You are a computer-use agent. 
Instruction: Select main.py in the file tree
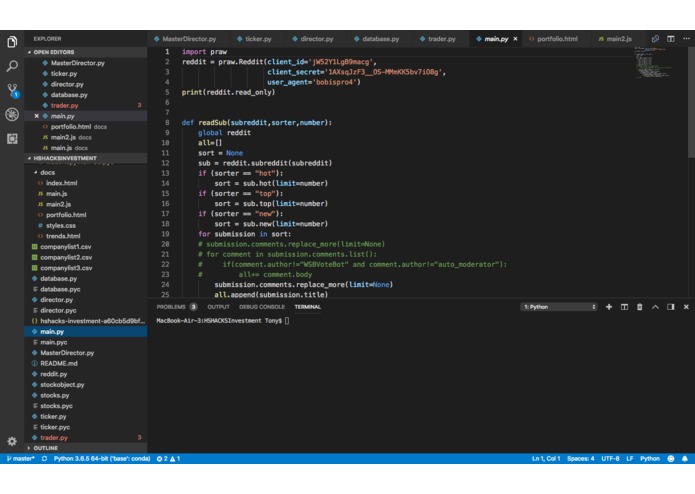[86, 331]
